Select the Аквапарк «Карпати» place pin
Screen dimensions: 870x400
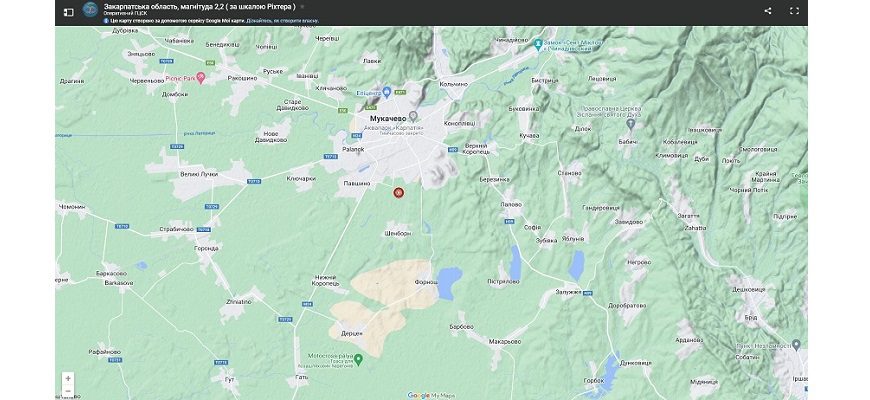(412, 117)
